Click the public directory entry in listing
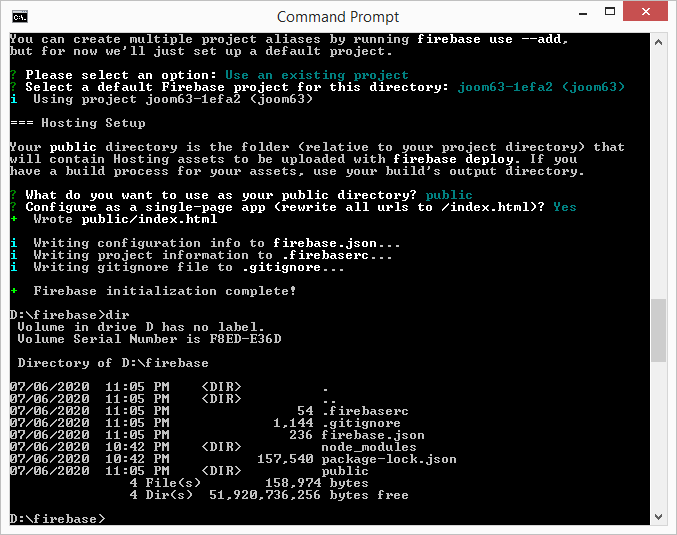Viewport: 677px width, 535px height. (344, 471)
